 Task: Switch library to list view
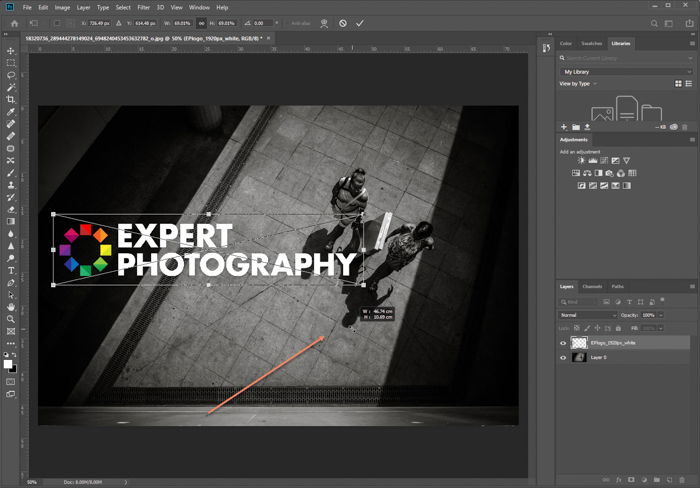tap(689, 83)
